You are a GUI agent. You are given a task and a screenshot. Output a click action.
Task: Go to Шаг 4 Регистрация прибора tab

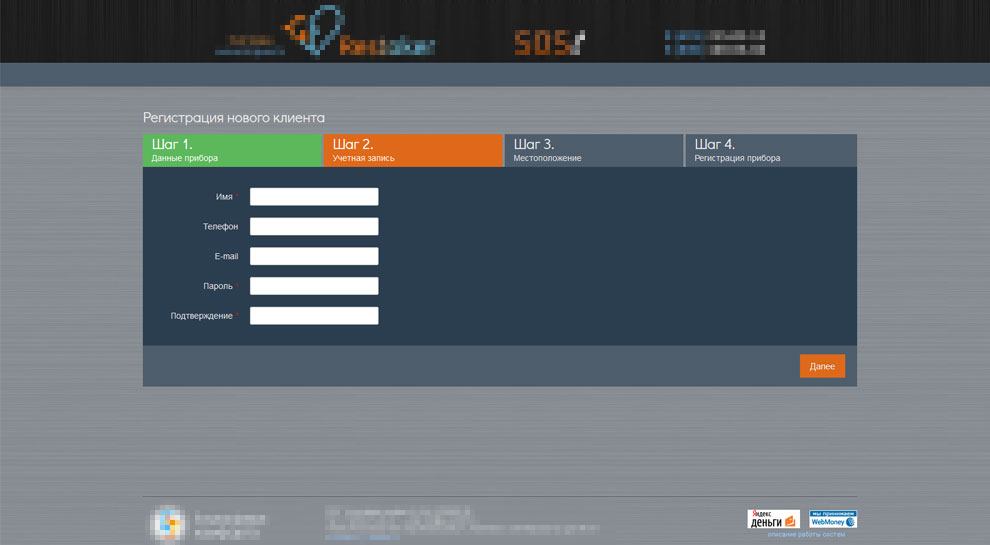pos(771,150)
